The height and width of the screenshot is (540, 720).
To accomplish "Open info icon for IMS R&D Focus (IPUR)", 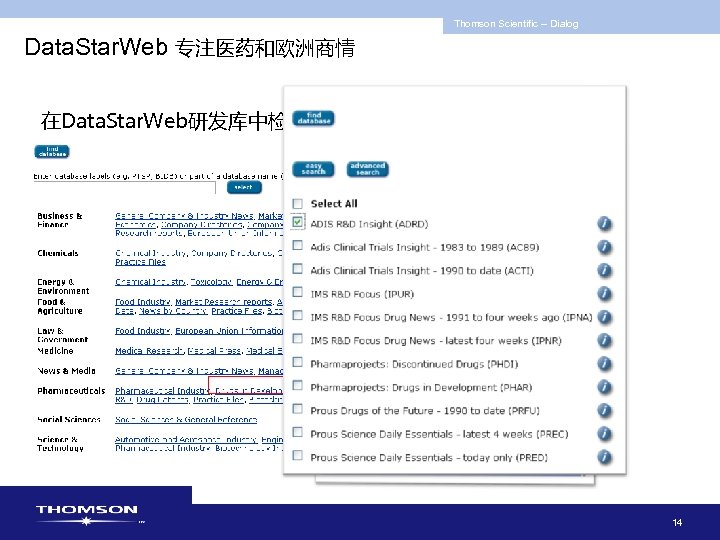I will click(x=604, y=293).
